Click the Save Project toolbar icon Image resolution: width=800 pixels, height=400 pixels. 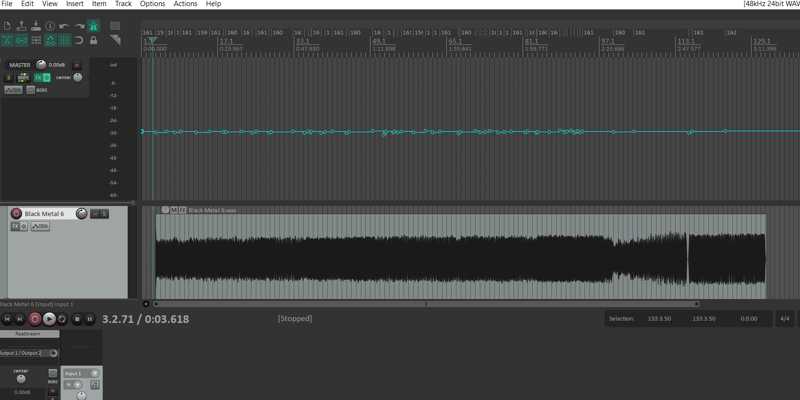point(36,26)
